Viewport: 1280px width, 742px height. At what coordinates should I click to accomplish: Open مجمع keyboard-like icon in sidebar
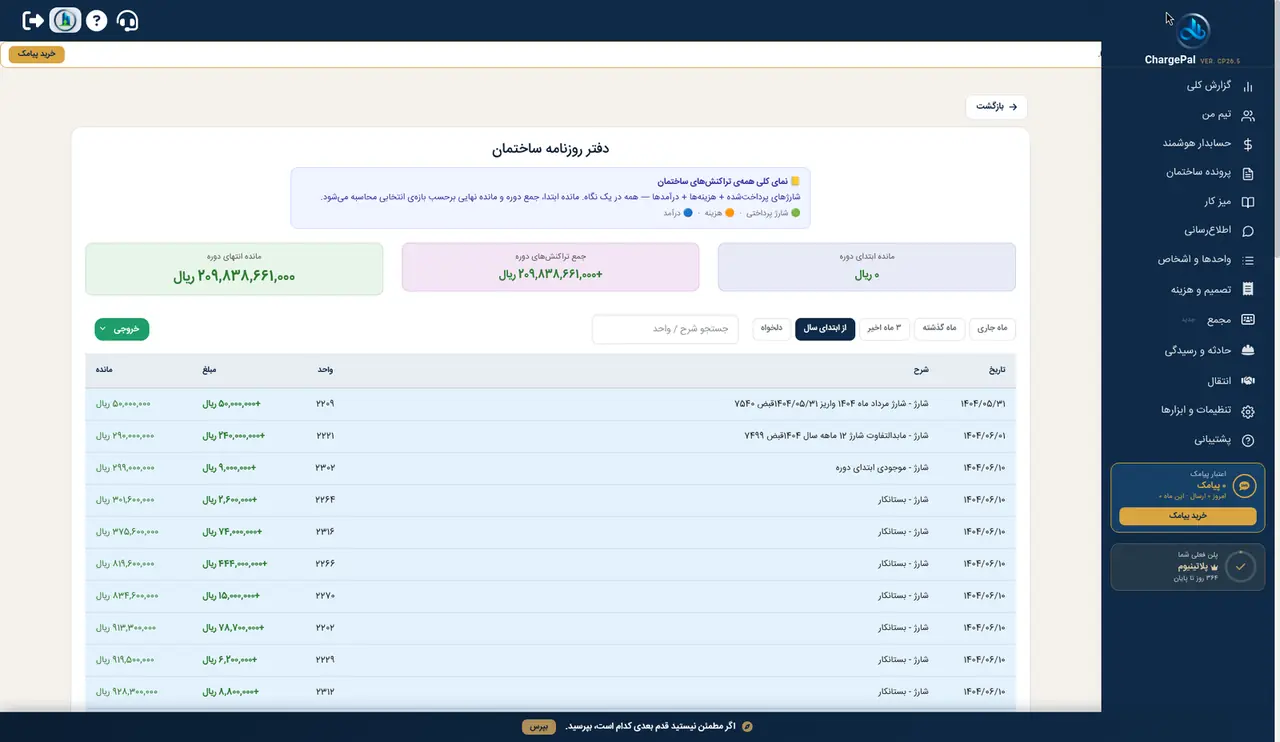1247,320
